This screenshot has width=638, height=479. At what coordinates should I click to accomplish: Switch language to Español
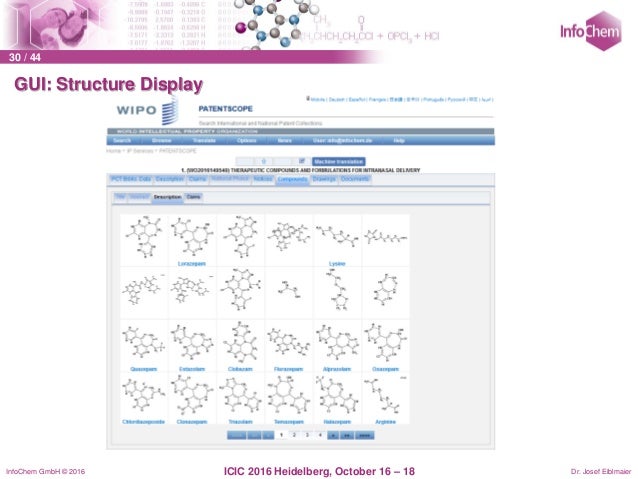(357, 99)
